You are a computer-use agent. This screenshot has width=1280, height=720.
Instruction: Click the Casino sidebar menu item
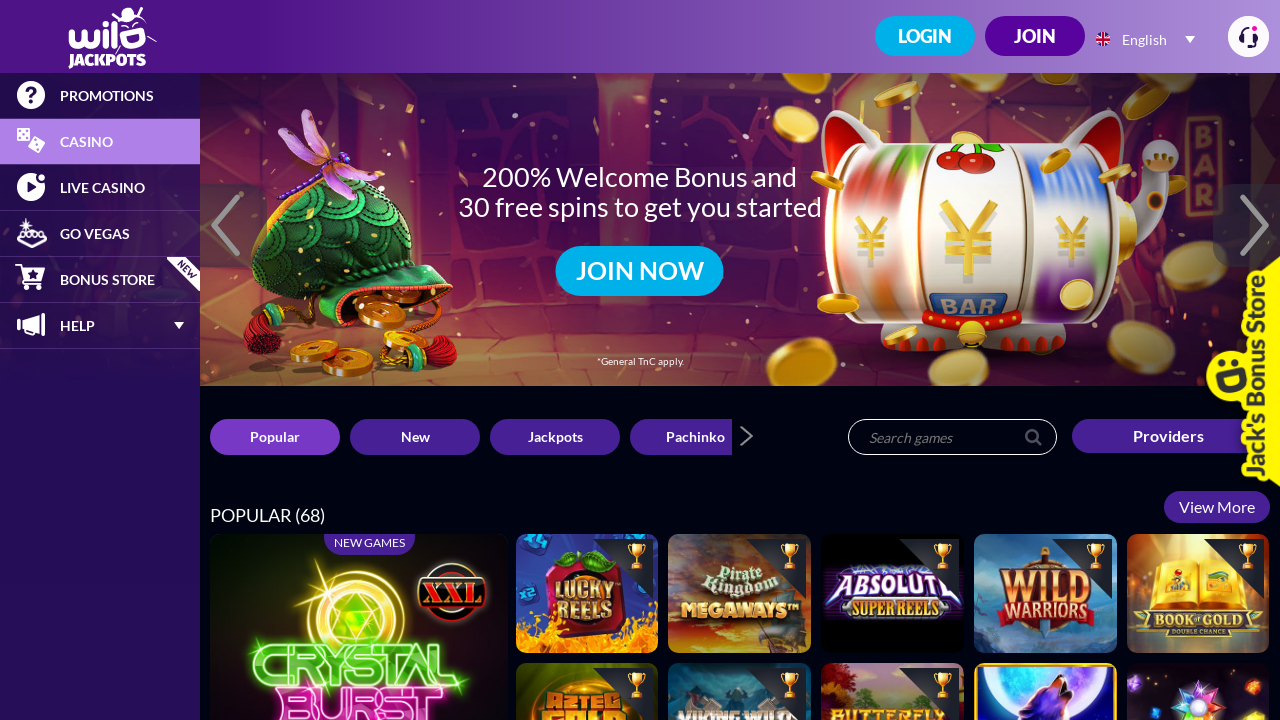[100, 141]
